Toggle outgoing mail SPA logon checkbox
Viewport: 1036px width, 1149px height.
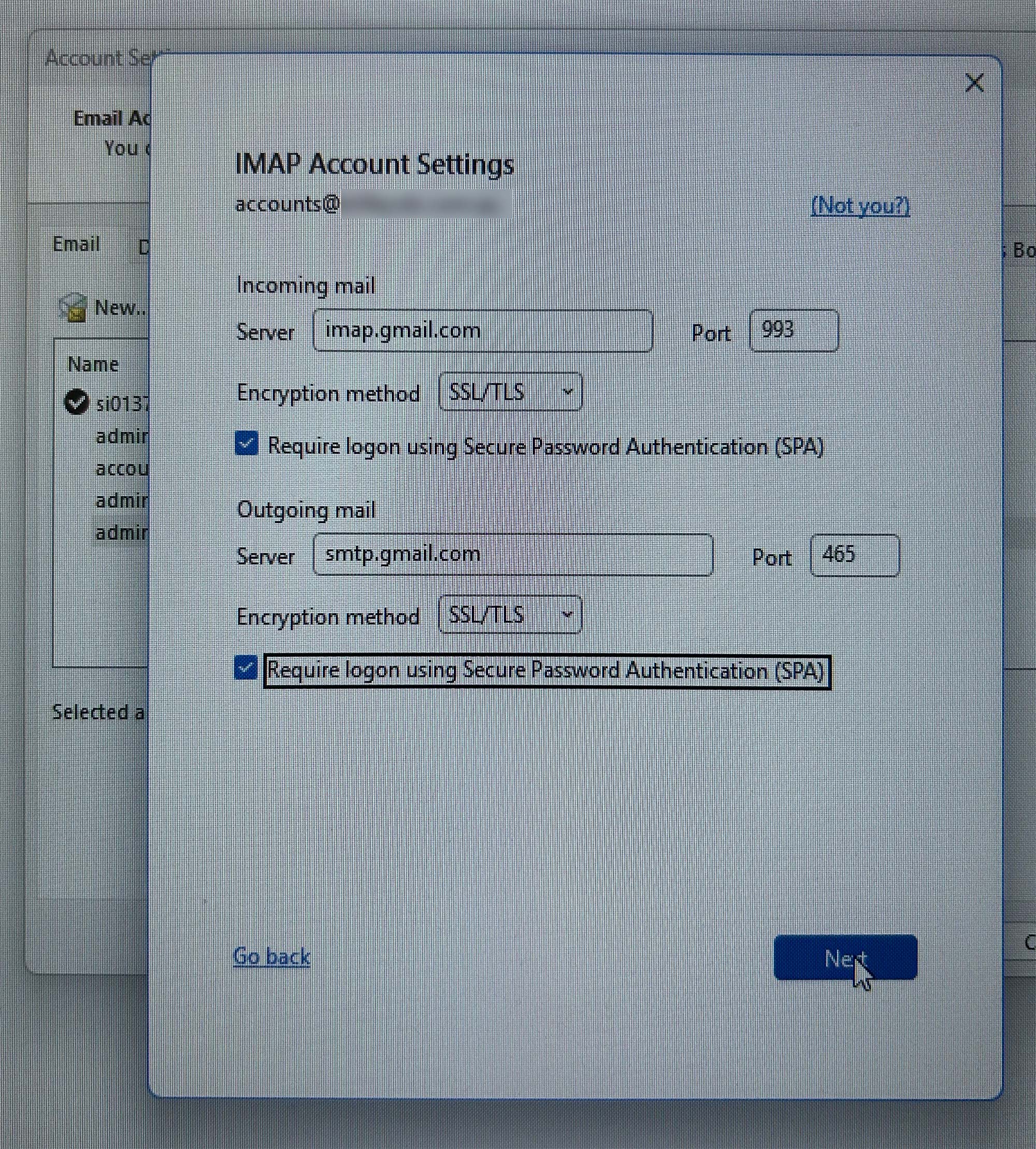tap(247, 668)
